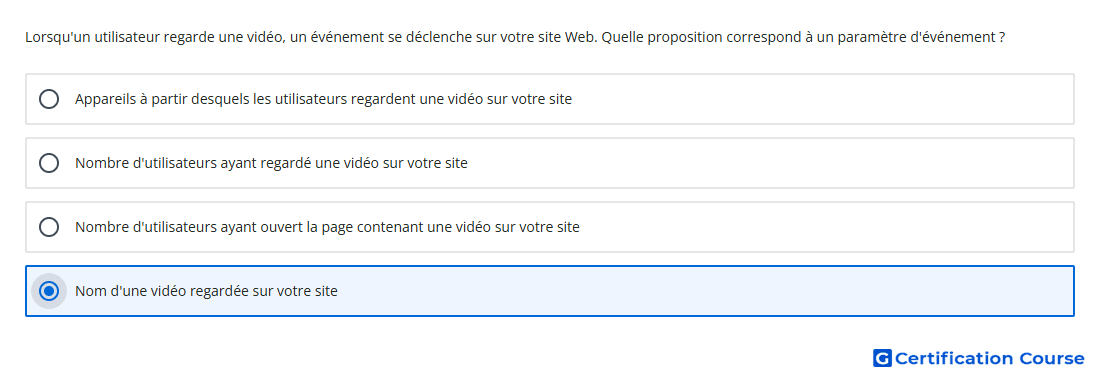
Task: Click the highlighted blue-bordered answer card's empty area
Action: [x=702, y=291]
